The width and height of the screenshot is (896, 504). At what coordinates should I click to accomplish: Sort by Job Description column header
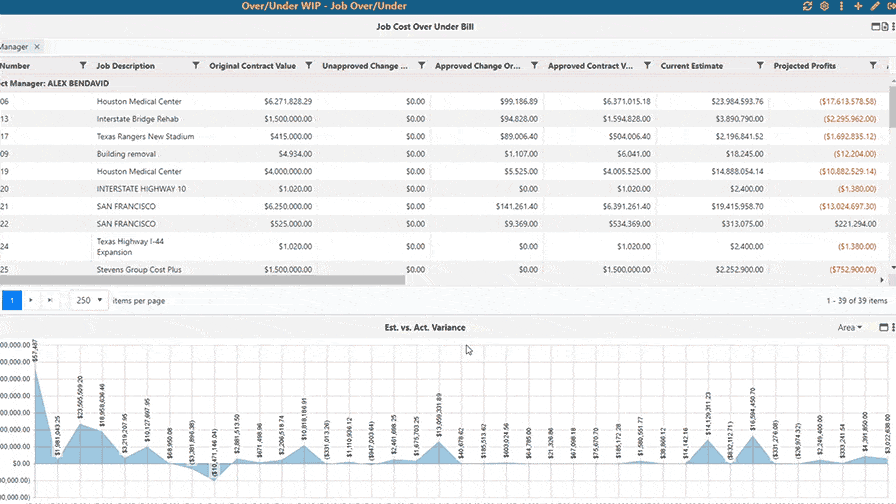tap(126, 66)
